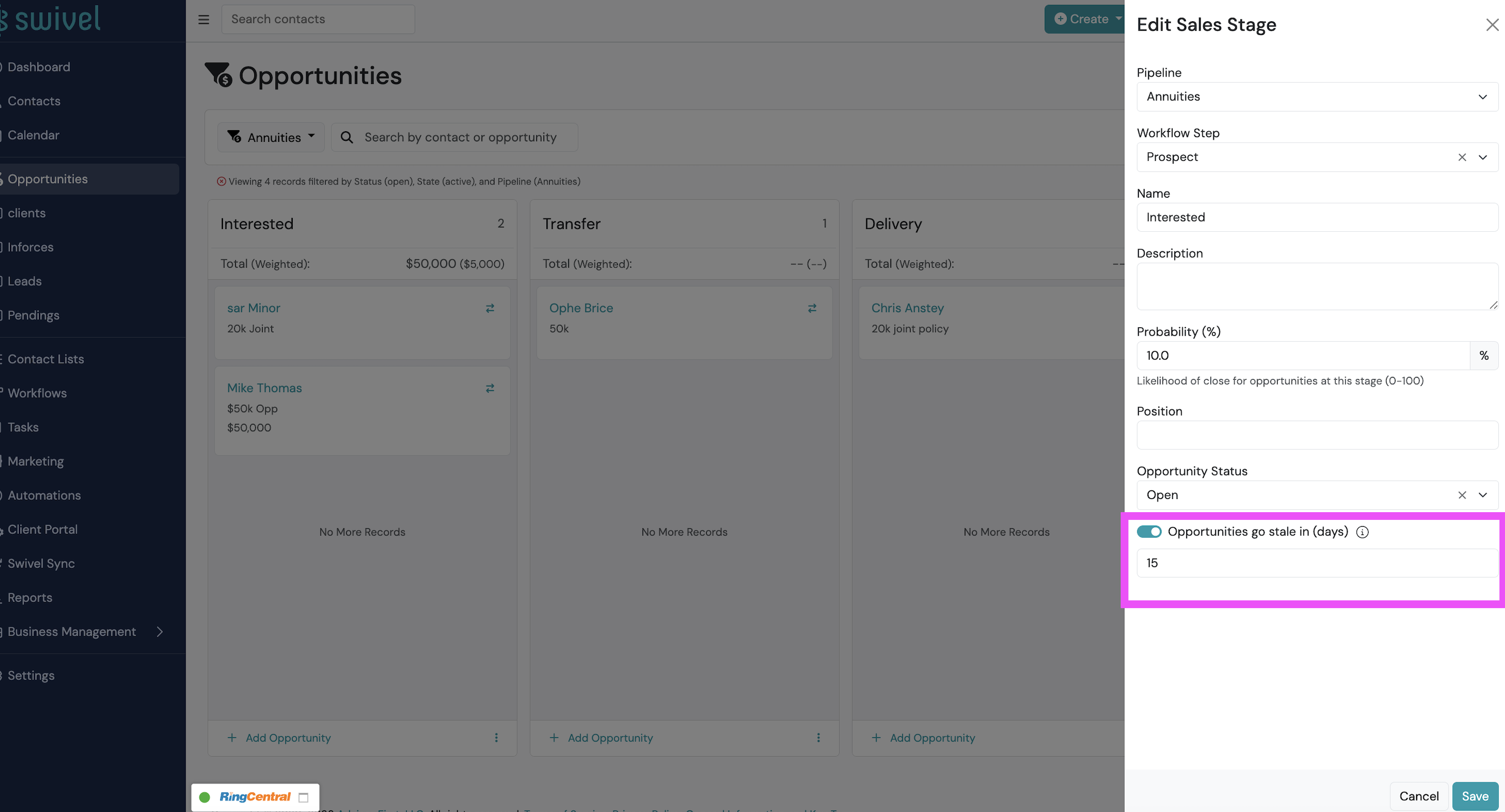The width and height of the screenshot is (1505, 812).
Task: Click the Description text area
Action: click(x=1317, y=286)
